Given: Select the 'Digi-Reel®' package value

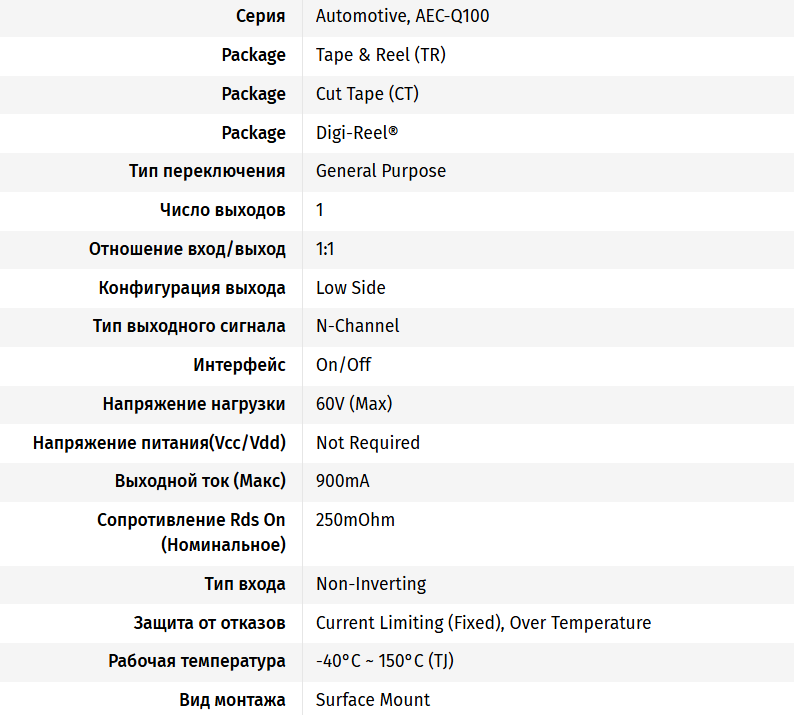Looking at the screenshot, I should click(x=357, y=133).
